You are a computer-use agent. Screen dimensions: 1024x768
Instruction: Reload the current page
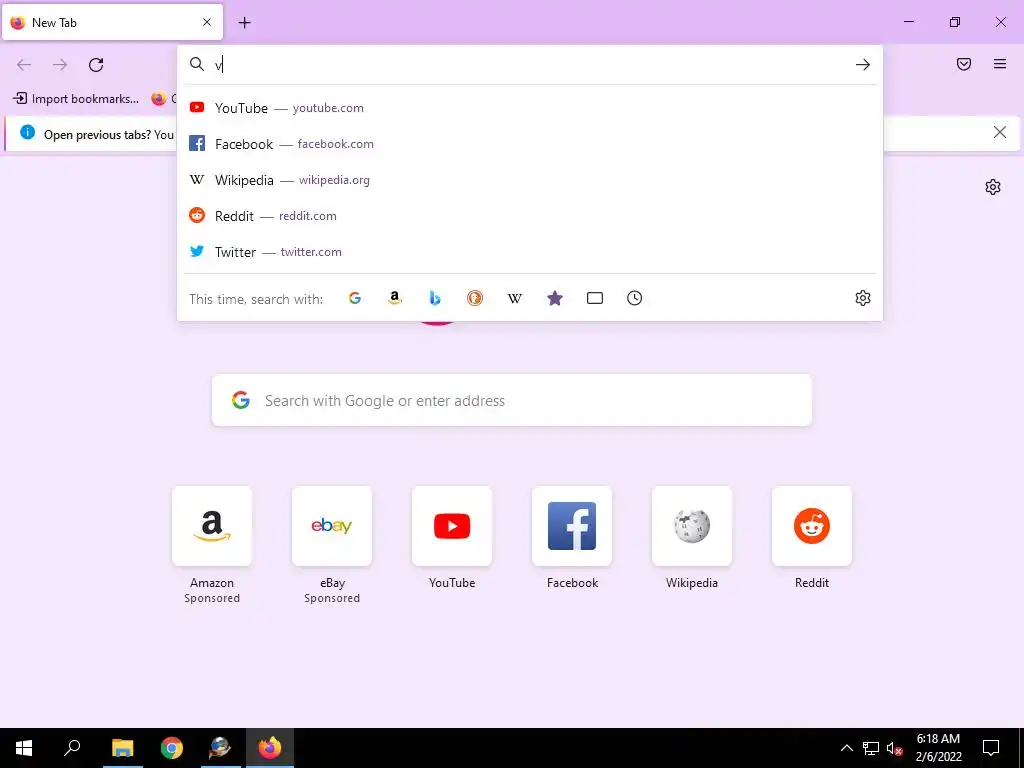coord(96,65)
